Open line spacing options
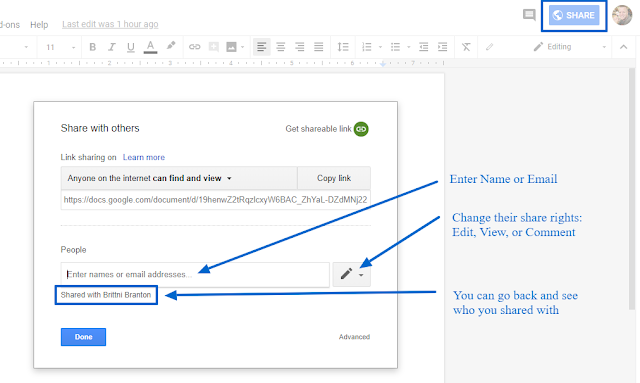Viewport: 640px width, 383px height. (343, 47)
